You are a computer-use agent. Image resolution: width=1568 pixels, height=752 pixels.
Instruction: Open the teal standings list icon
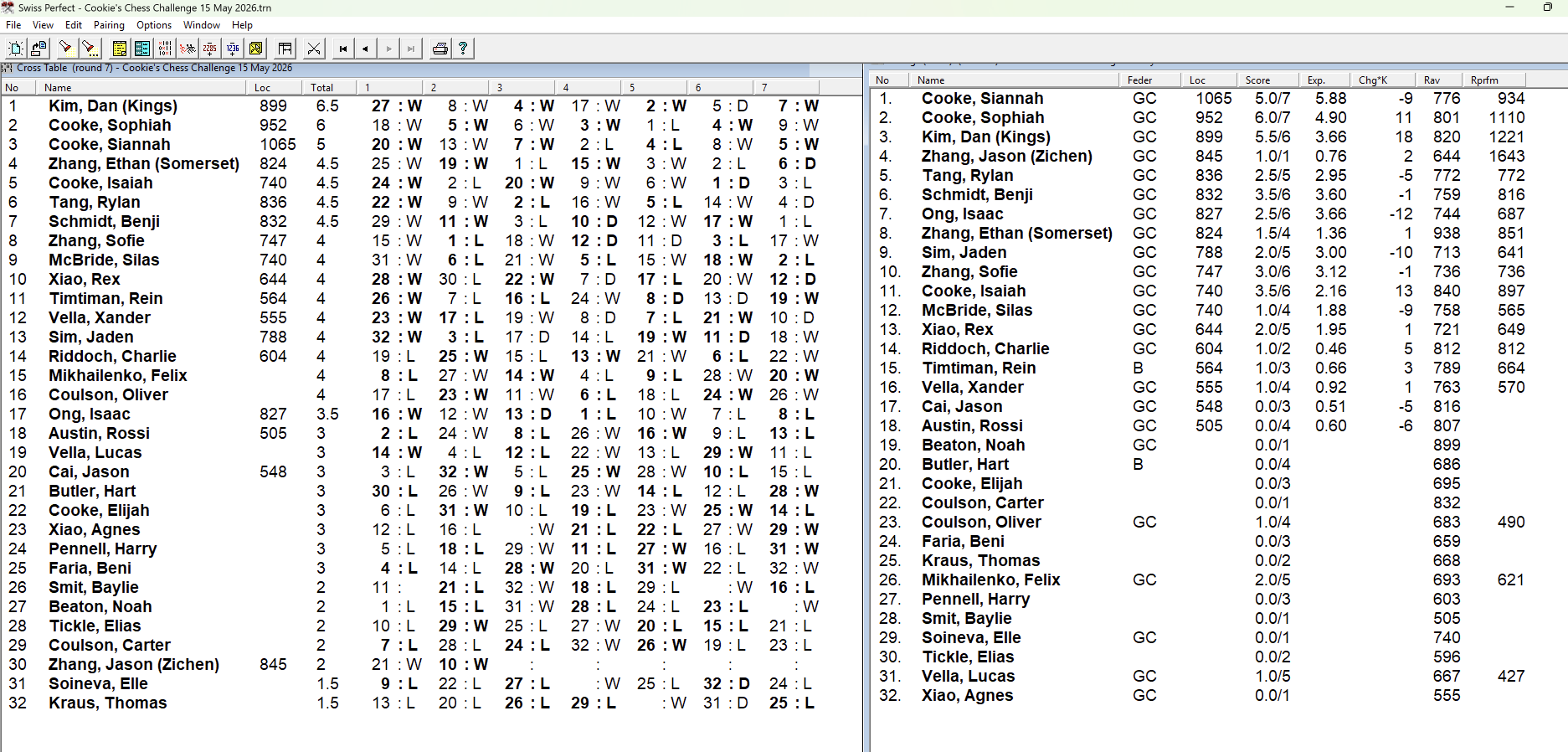[x=142, y=49]
